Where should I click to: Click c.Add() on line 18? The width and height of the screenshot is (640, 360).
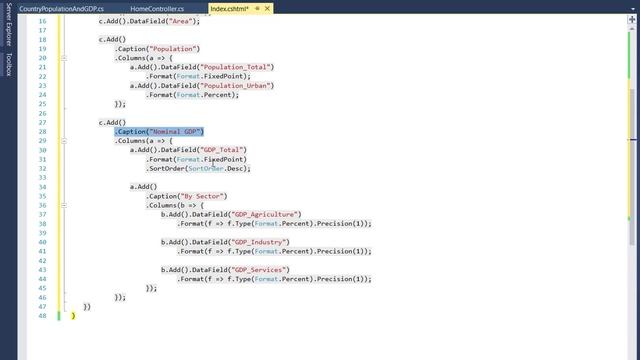(112, 40)
